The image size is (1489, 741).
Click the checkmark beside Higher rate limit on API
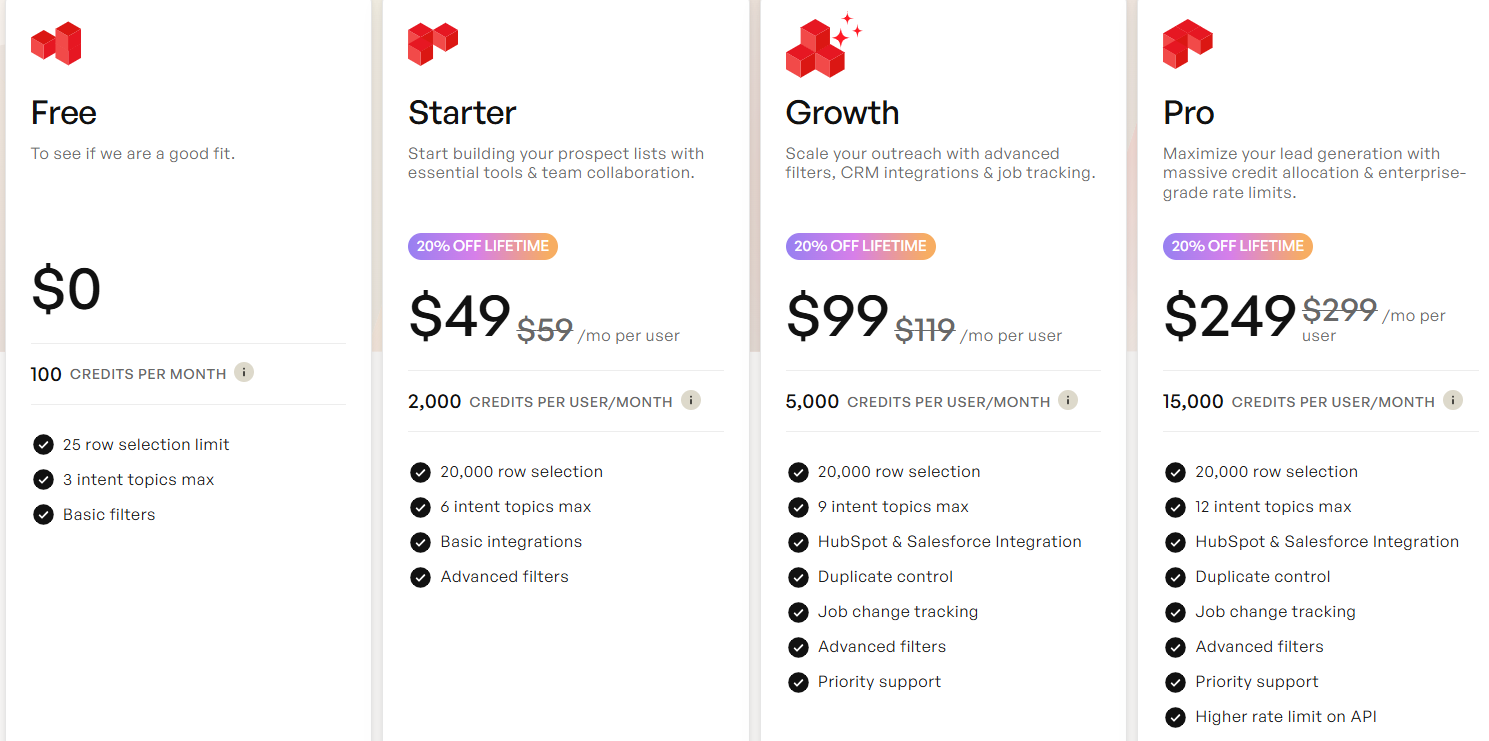(1175, 717)
